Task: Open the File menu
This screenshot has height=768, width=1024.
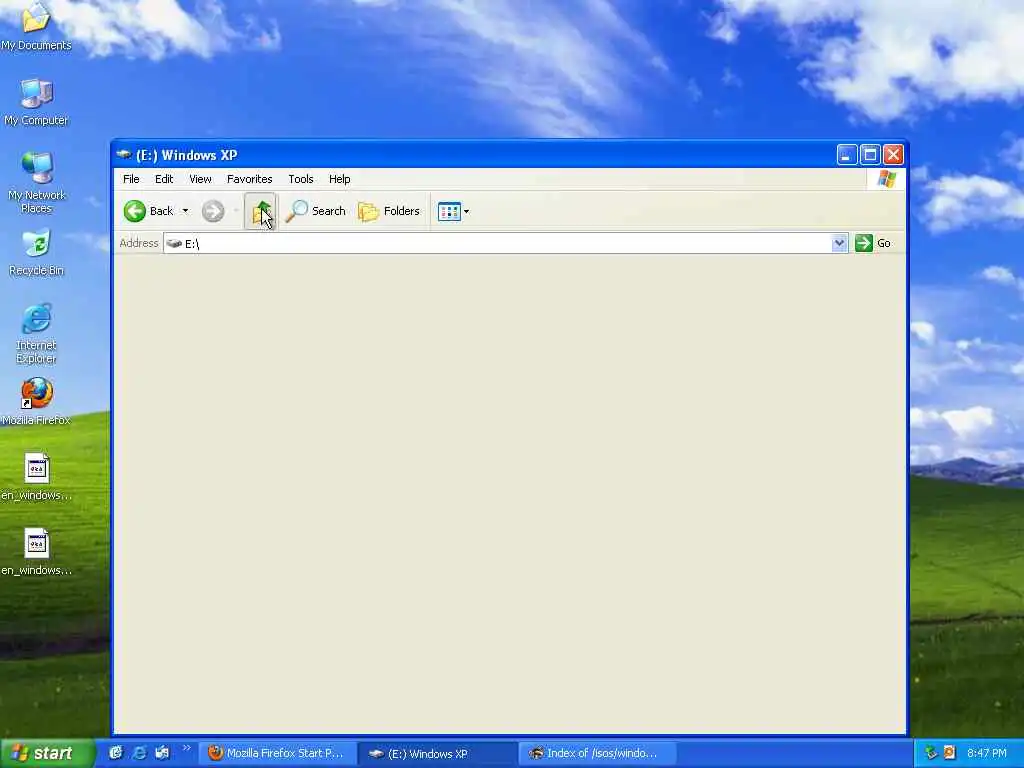Action: (131, 179)
